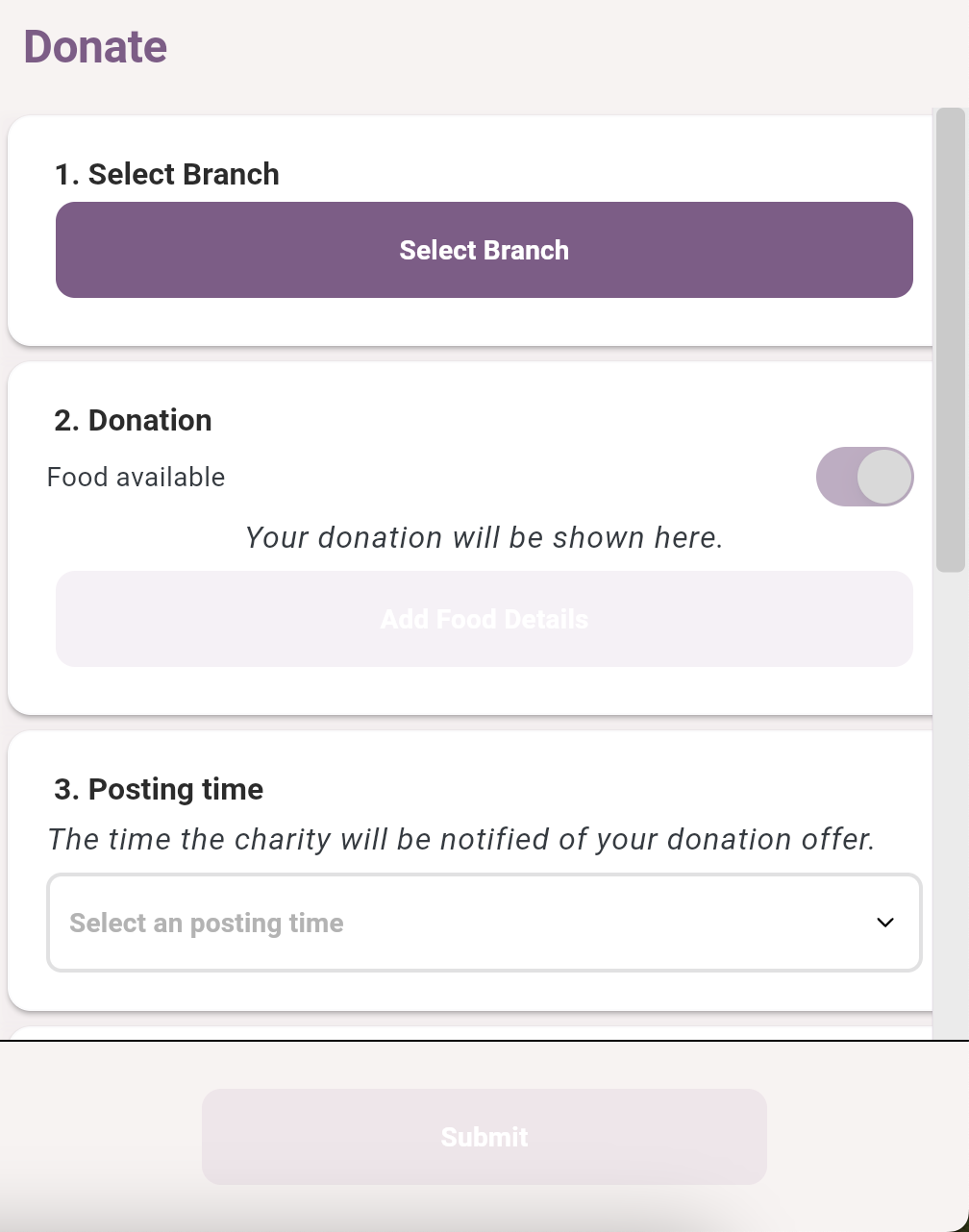Click the 'Select an posting time' placeholder
969x1232 pixels.
click(x=207, y=924)
